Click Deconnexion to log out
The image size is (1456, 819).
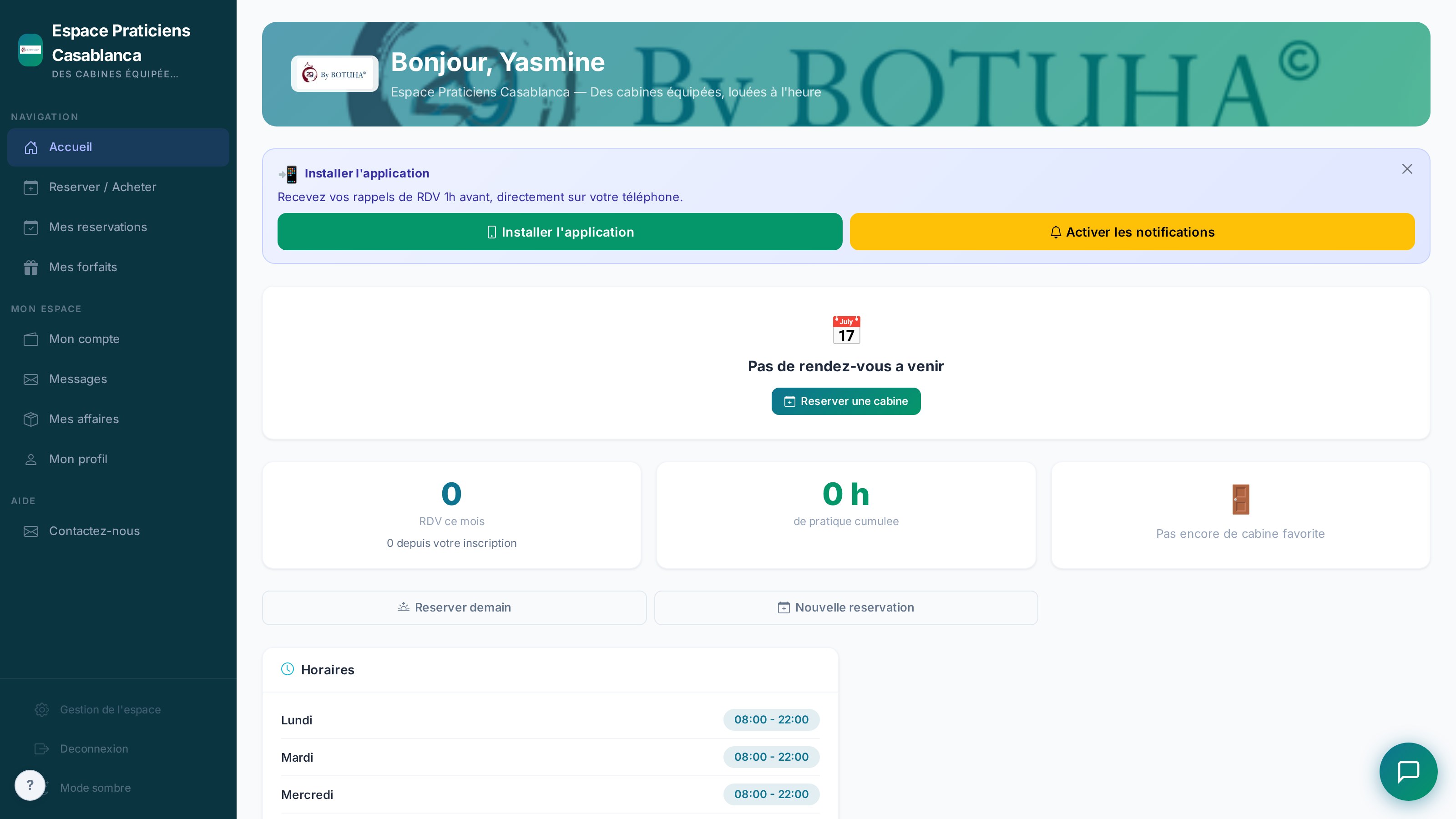[94, 749]
